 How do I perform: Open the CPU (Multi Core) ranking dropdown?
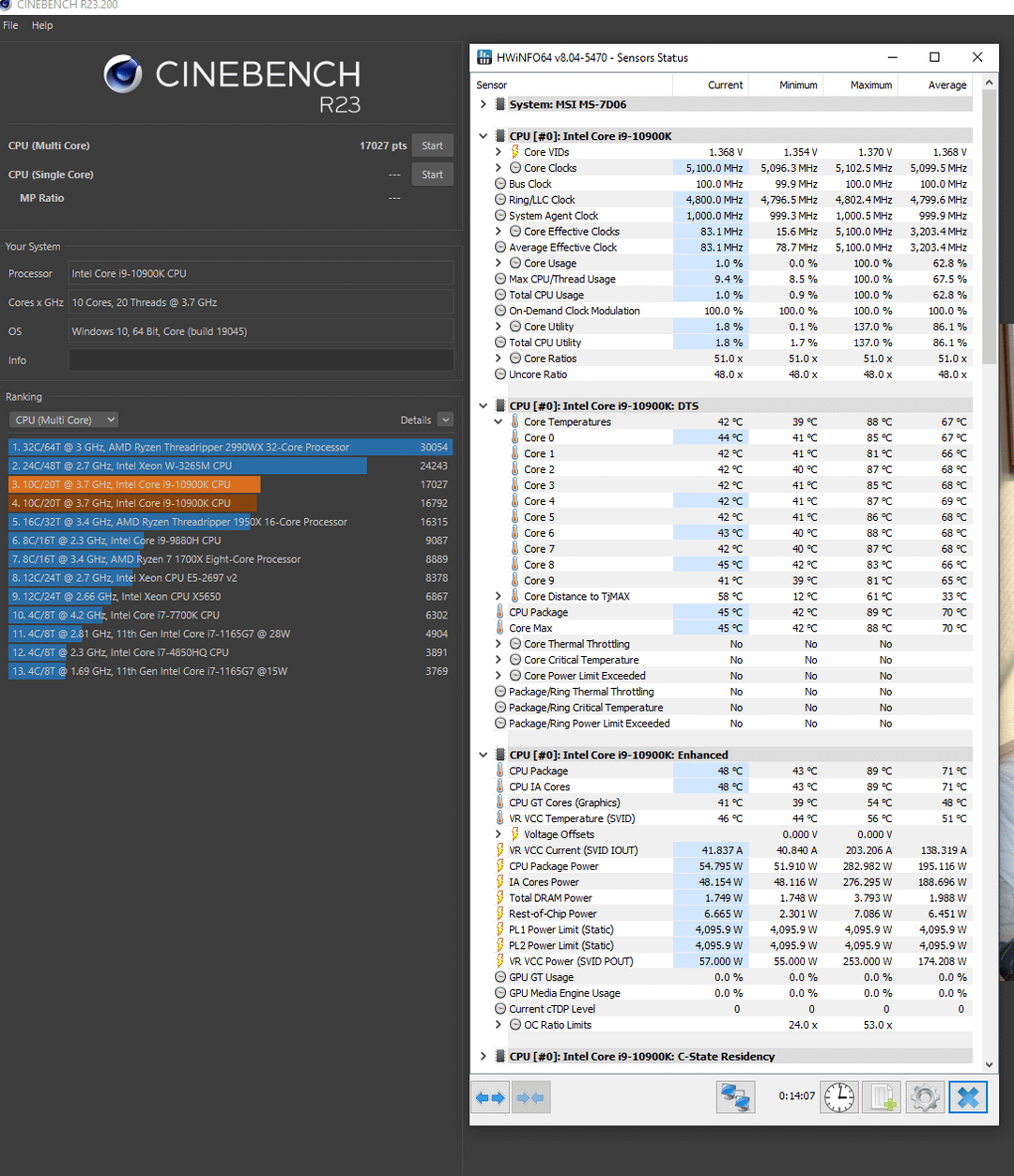click(x=64, y=420)
